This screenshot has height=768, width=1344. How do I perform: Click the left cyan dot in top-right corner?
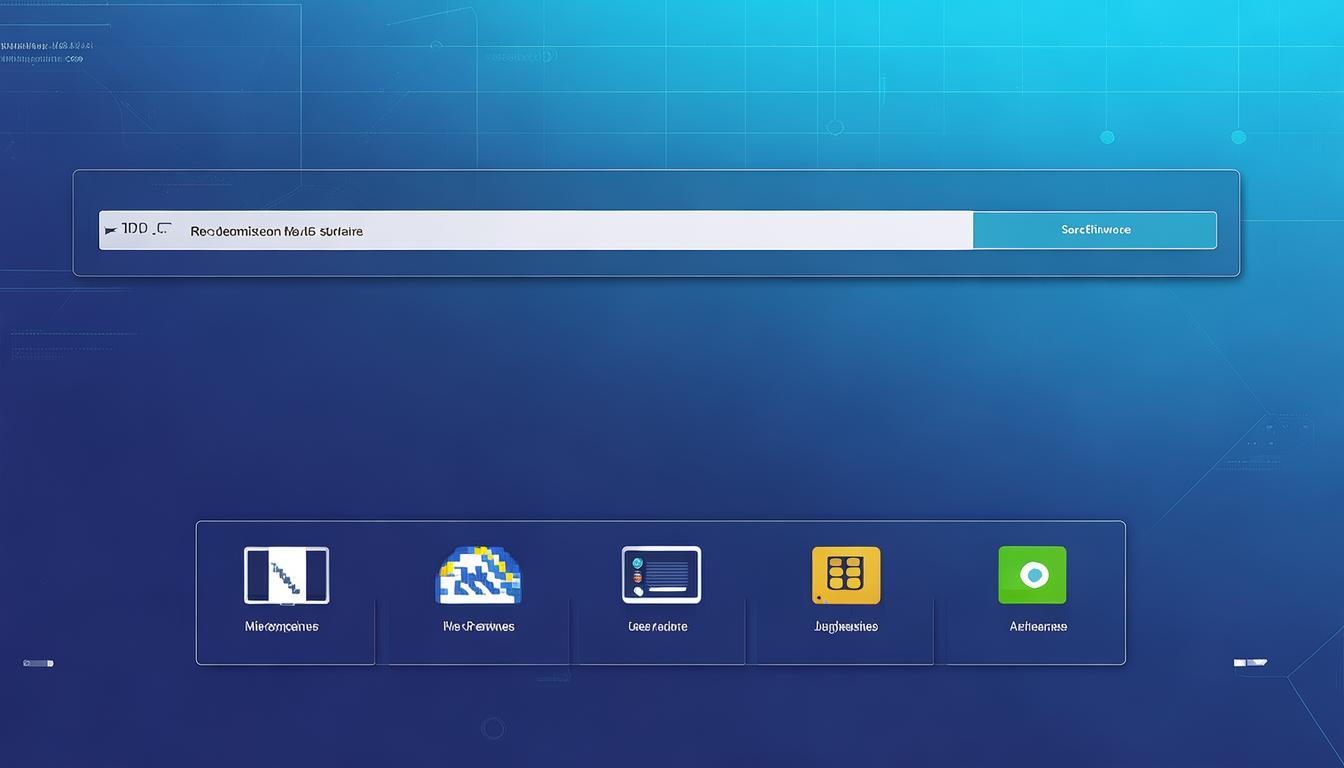point(1107,137)
